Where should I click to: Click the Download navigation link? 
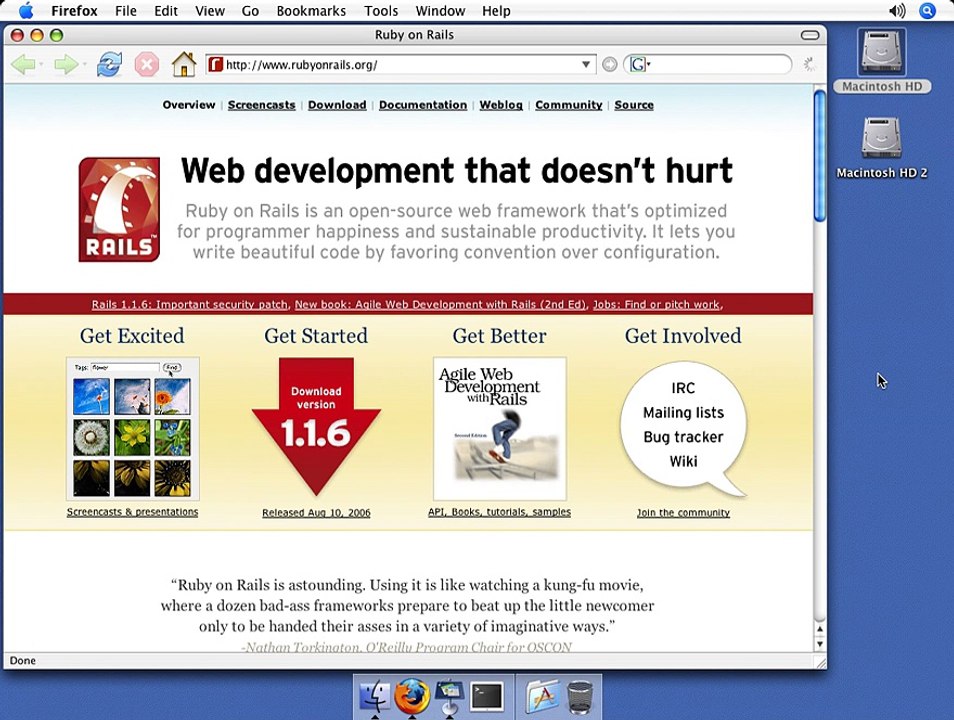click(x=337, y=105)
